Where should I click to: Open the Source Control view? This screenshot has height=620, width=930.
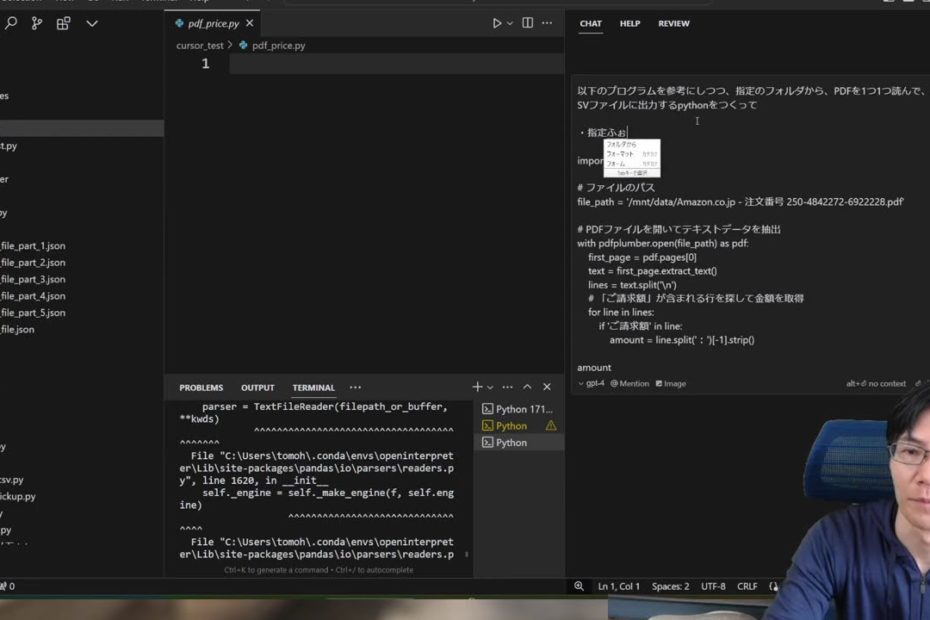pos(37,23)
